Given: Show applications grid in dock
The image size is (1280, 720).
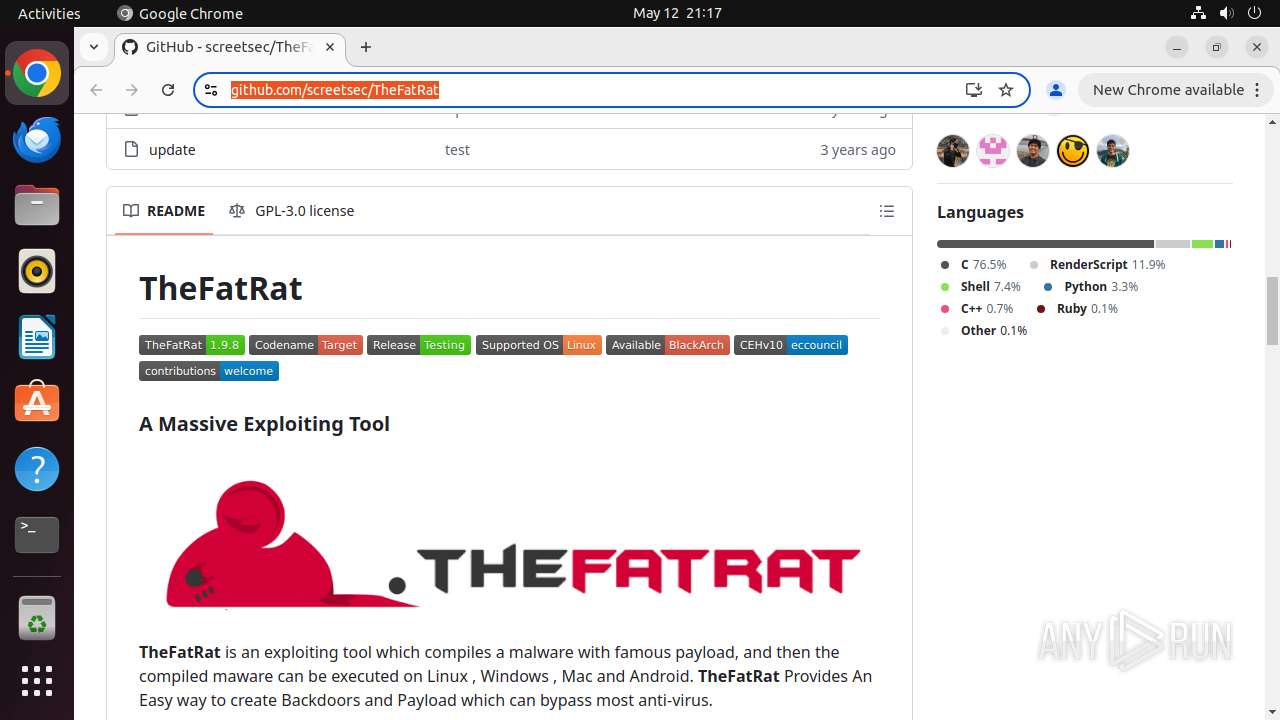Looking at the screenshot, I should (x=37, y=681).
